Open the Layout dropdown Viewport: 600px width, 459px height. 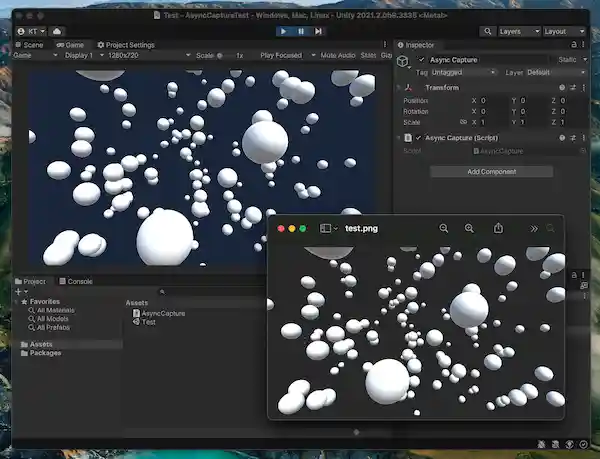coord(564,31)
